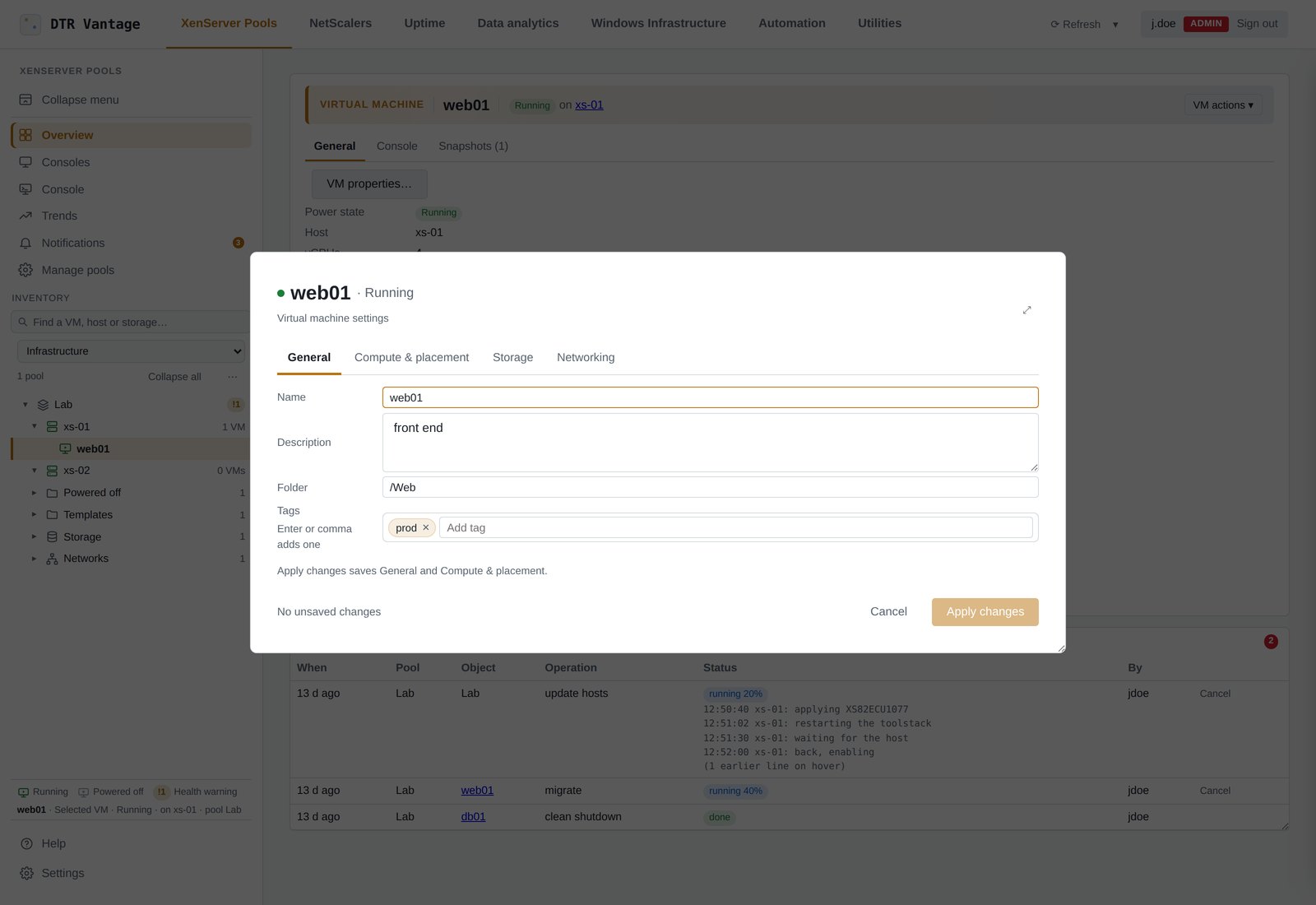Viewport: 1316px width, 905px height.
Task: Click the Collapse menu sidebar icon
Action: pyautogui.click(x=25, y=100)
